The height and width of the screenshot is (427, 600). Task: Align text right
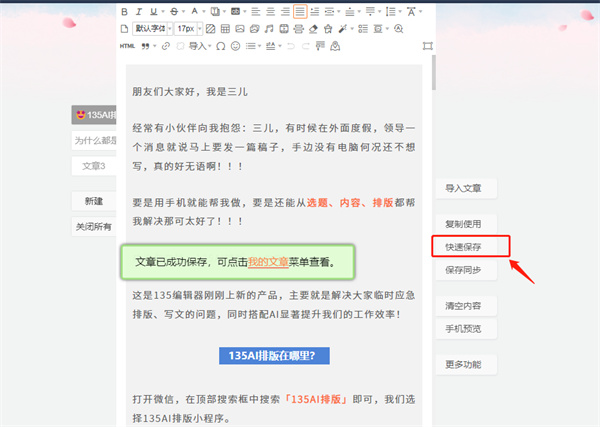(285, 12)
